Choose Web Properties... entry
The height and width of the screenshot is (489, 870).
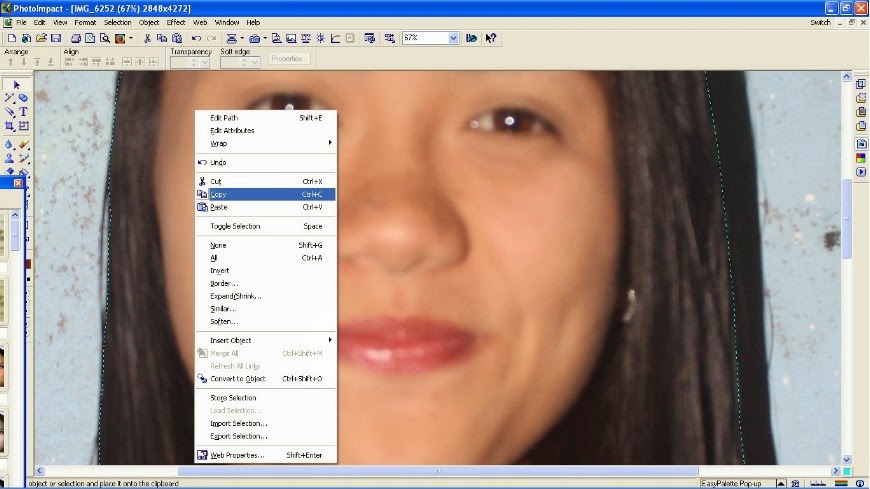click(x=266, y=455)
